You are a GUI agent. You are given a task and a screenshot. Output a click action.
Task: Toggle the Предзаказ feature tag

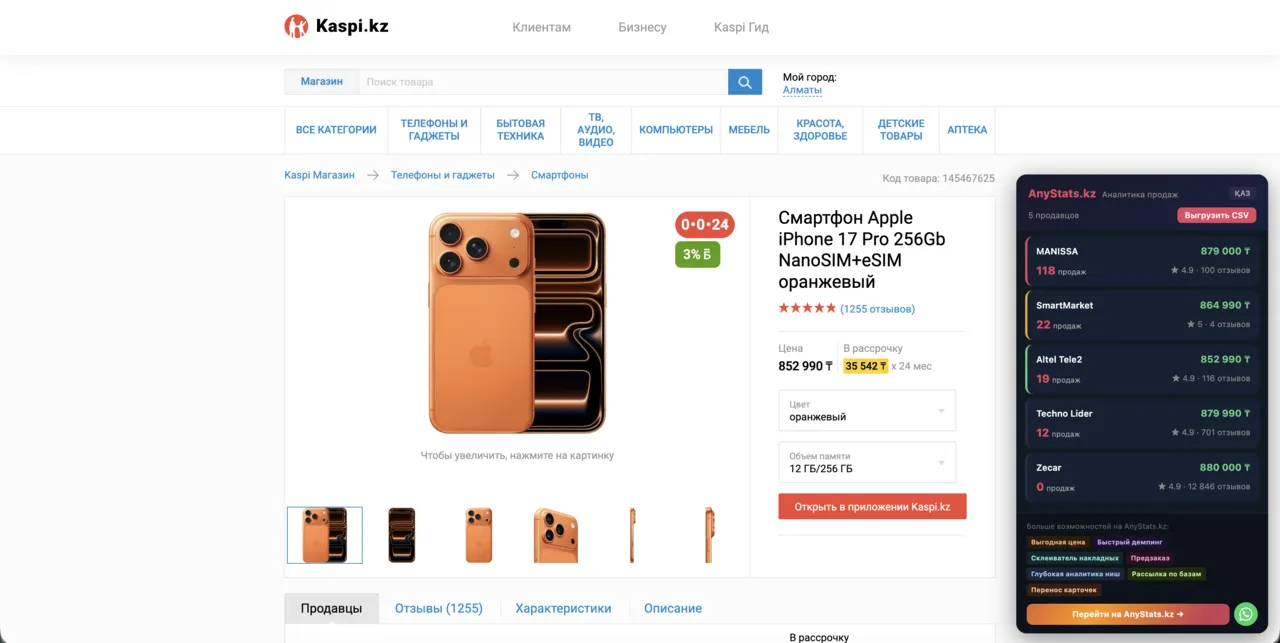pos(1151,558)
